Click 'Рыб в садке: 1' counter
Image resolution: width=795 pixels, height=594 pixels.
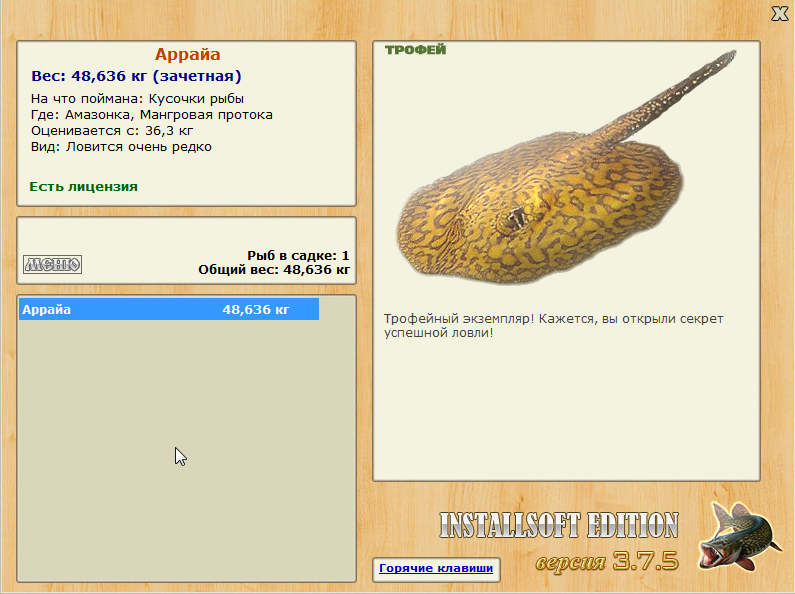click(298, 255)
